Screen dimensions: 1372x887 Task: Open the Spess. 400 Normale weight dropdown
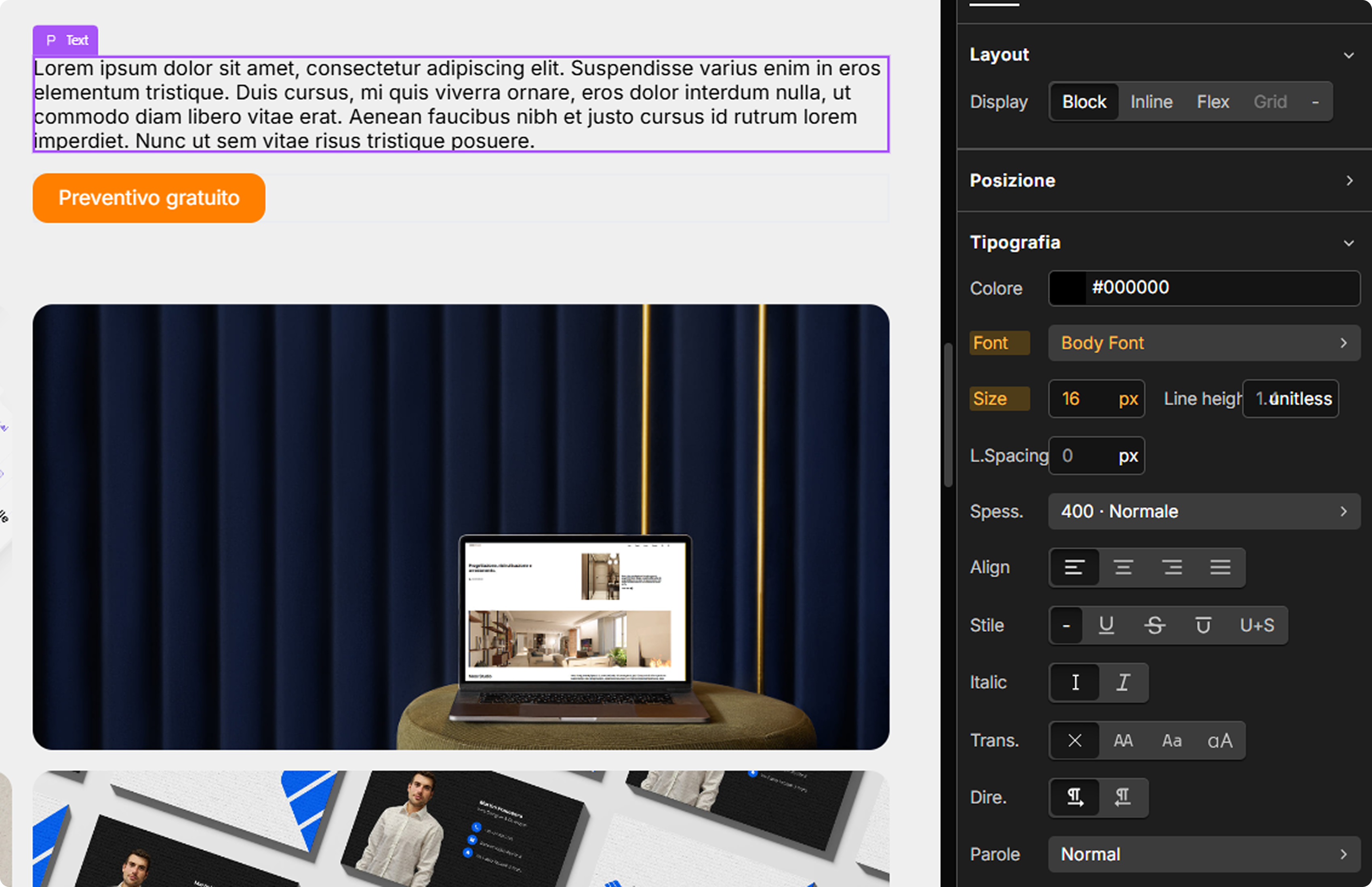tap(1204, 511)
